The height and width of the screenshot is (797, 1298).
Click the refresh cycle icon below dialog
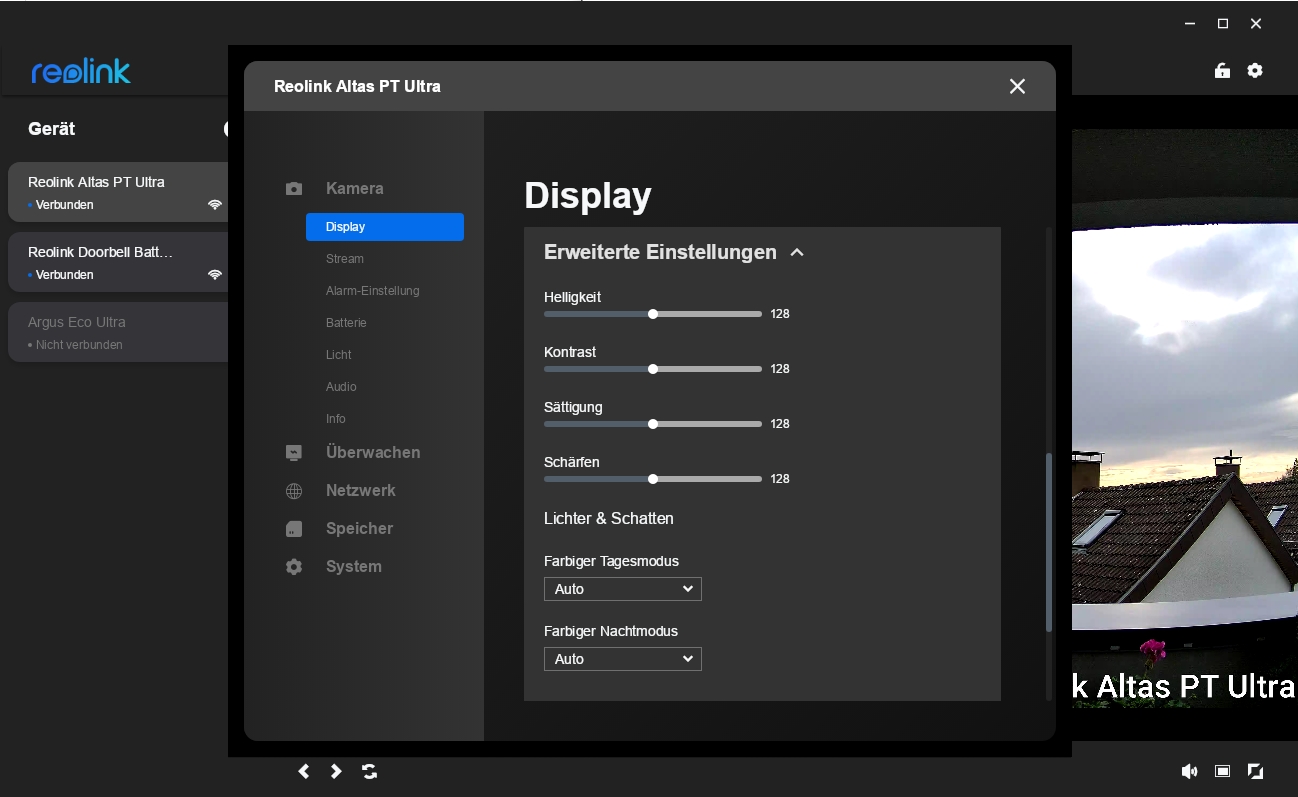tap(370, 771)
